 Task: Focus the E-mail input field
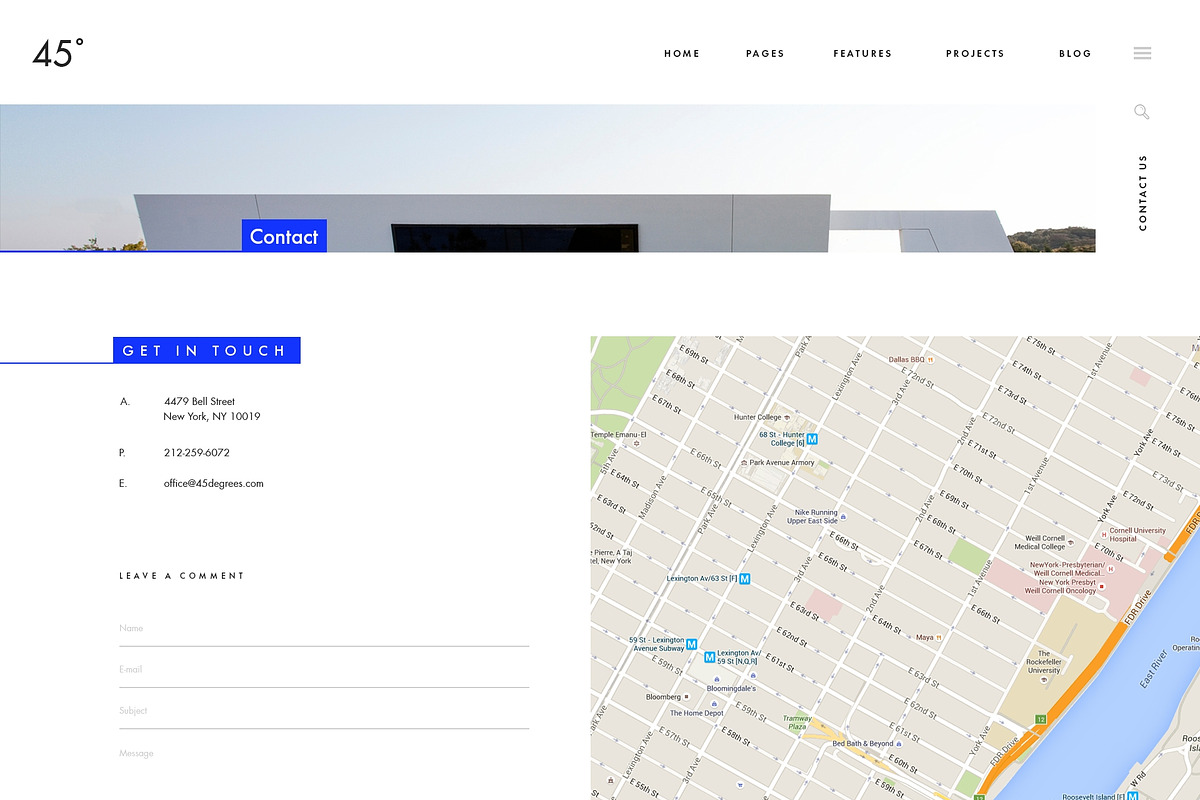tap(324, 670)
